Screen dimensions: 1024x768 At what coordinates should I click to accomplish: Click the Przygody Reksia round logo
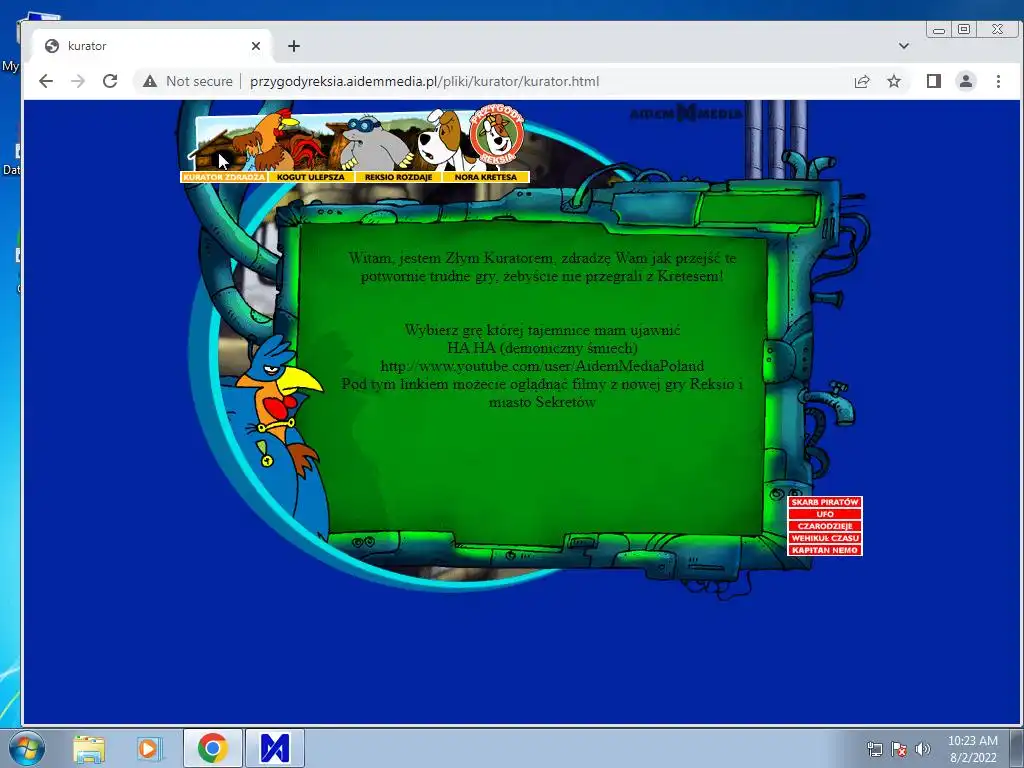coord(497,137)
